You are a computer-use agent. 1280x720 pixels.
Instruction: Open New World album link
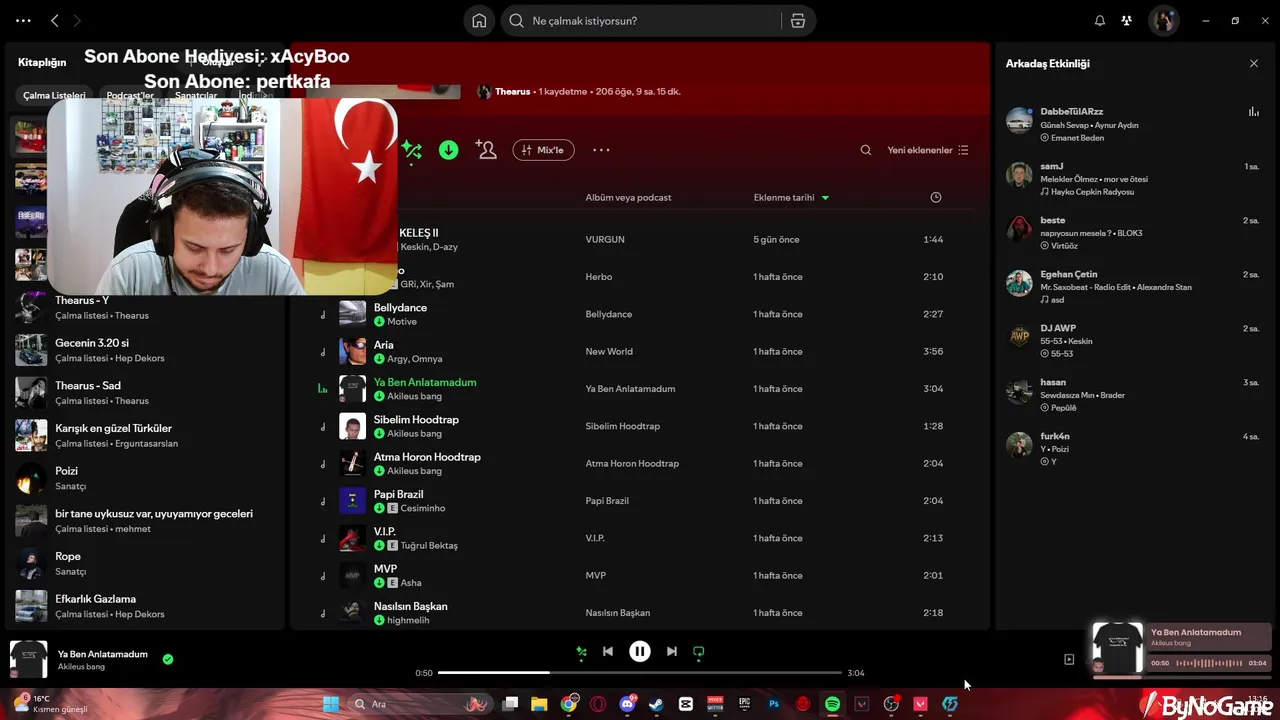609,352
